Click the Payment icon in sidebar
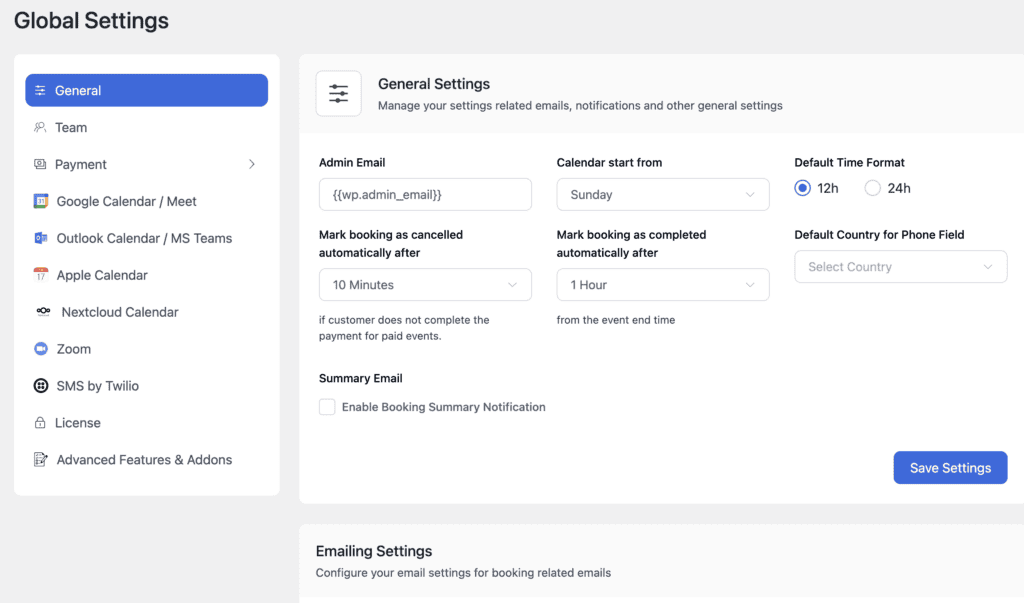Image resolution: width=1024 pixels, height=603 pixels. [40, 164]
